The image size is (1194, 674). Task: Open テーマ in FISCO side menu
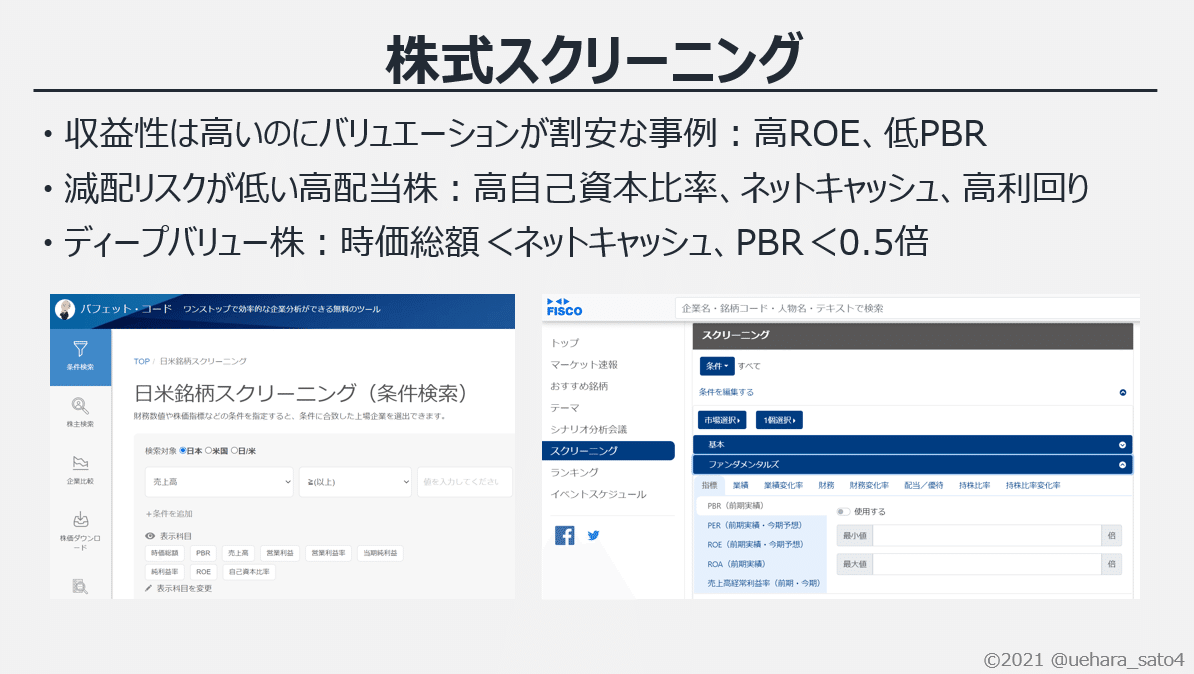(x=565, y=408)
